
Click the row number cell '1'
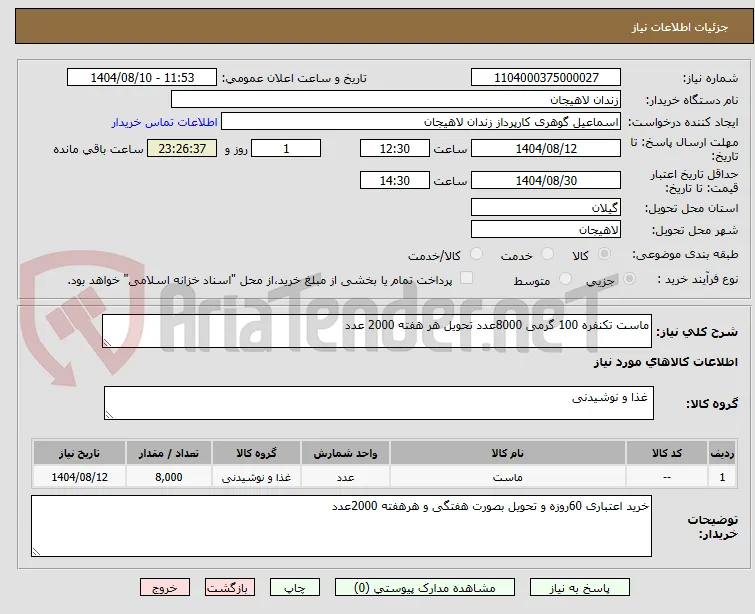pos(722,477)
